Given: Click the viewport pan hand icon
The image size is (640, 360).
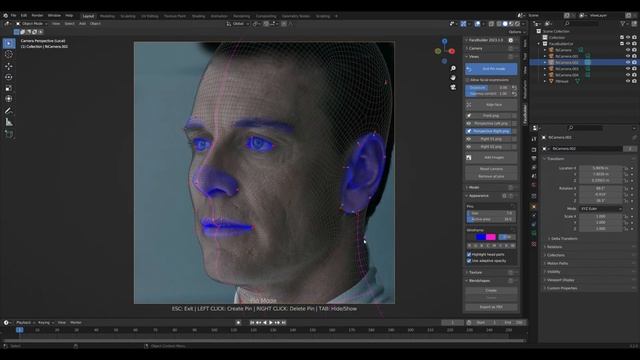Looking at the screenshot, I should pyautogui.click(x=453, y=78).
